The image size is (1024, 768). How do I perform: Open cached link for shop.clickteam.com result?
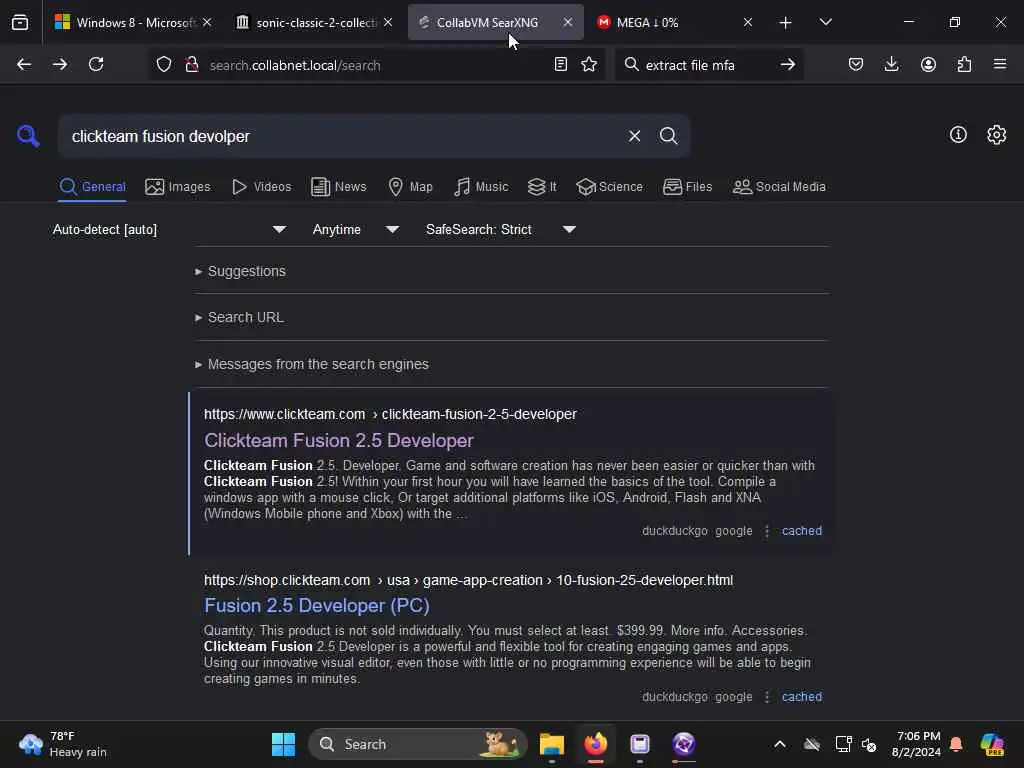point(801,697)
